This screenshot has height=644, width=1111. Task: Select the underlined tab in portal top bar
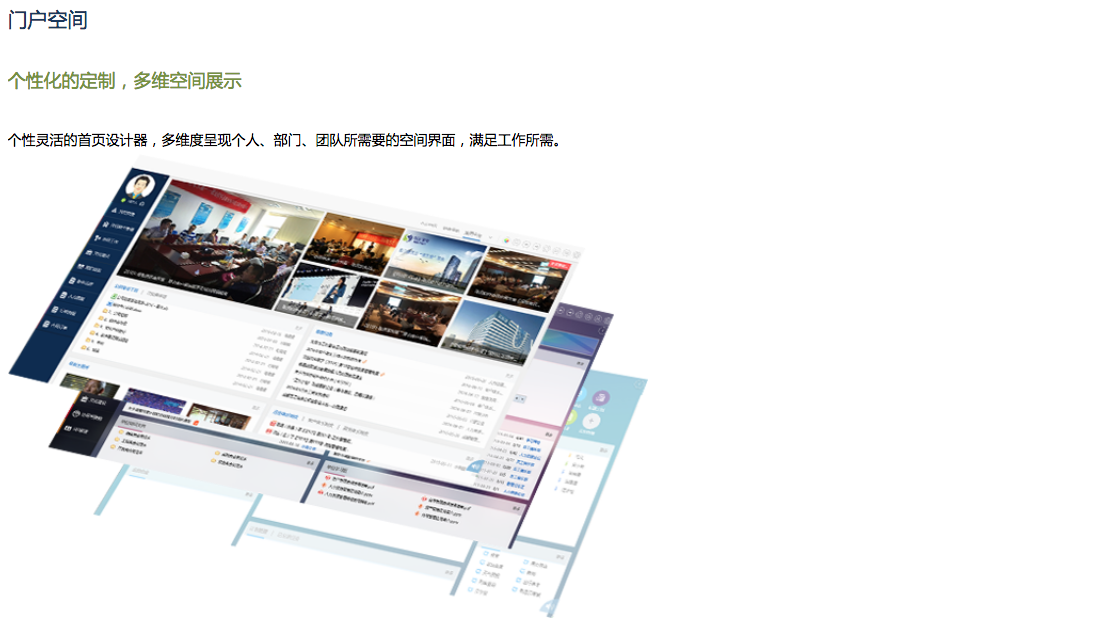coord(472,234)
